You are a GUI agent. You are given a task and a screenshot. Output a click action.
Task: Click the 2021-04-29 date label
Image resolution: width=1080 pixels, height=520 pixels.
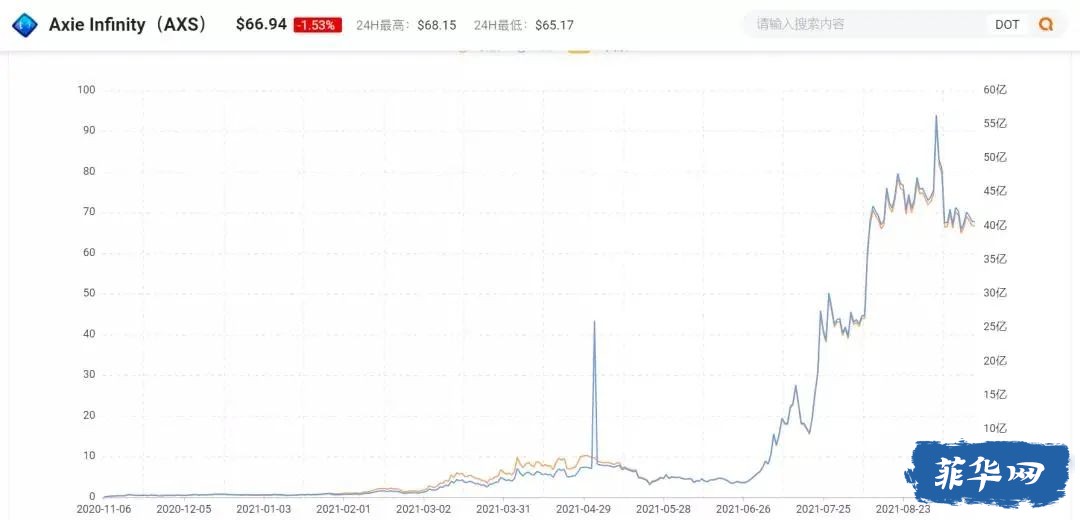[x=583, y=510]
